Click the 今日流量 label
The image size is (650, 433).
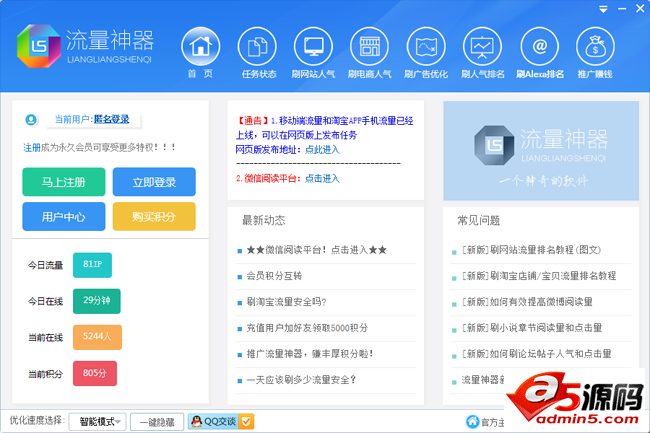(45, 265)
